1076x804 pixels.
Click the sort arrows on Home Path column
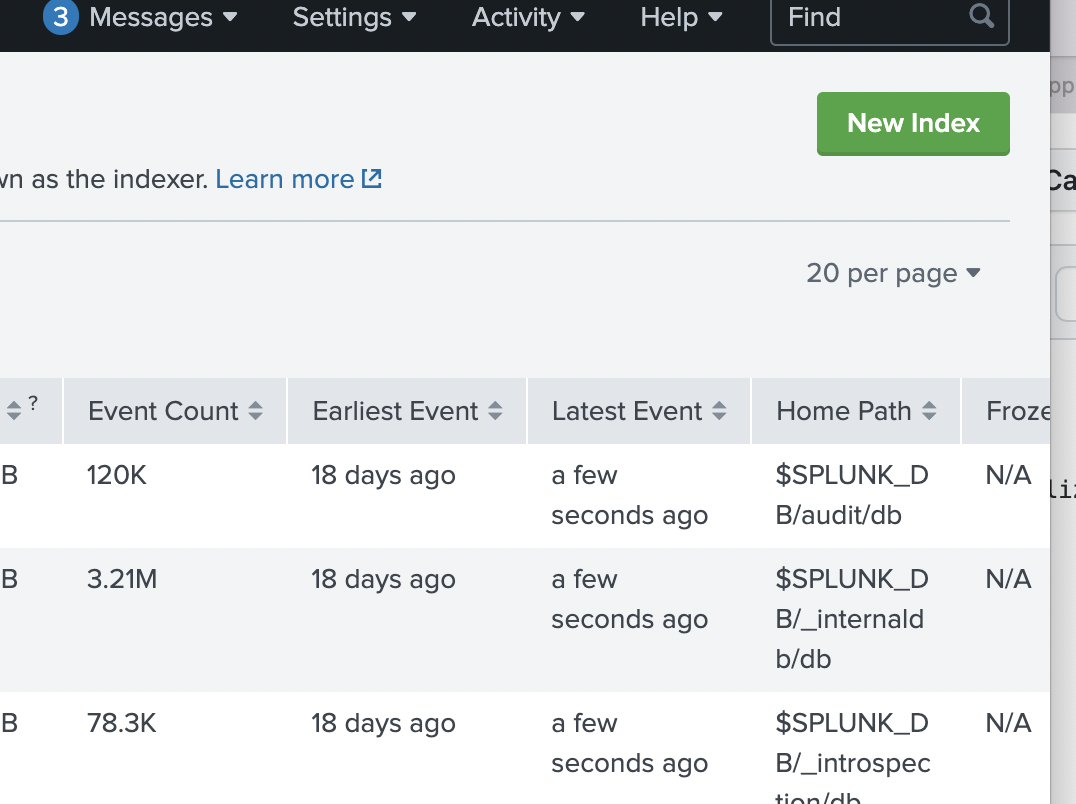930,410
